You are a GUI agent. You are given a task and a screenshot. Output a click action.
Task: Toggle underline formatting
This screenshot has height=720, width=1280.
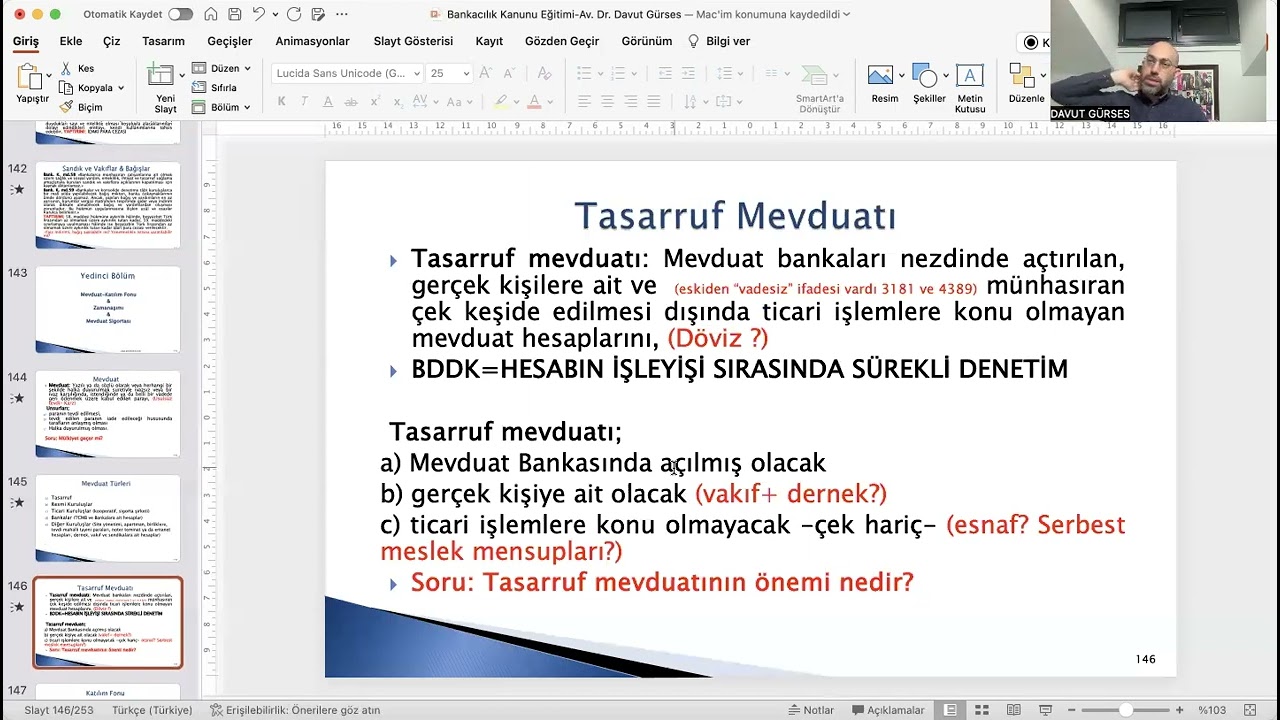(328, 102)
